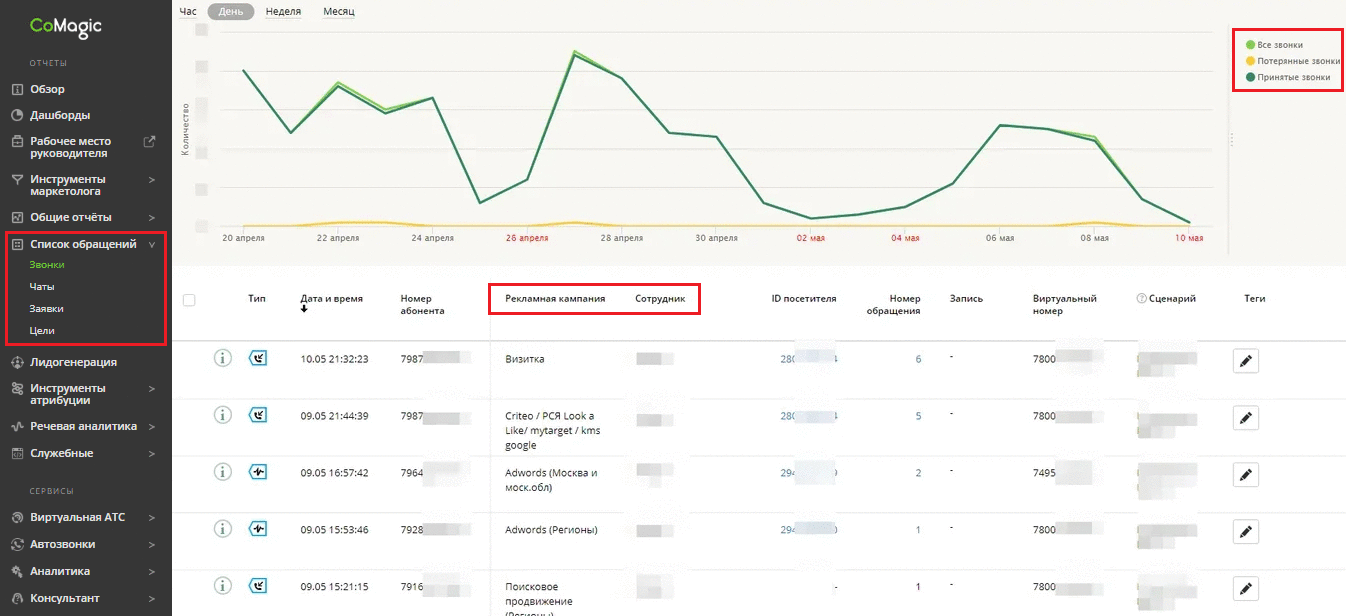Open visitor request number 6 link
Viewport: 1346px width, 616px height.
(918, 359)
